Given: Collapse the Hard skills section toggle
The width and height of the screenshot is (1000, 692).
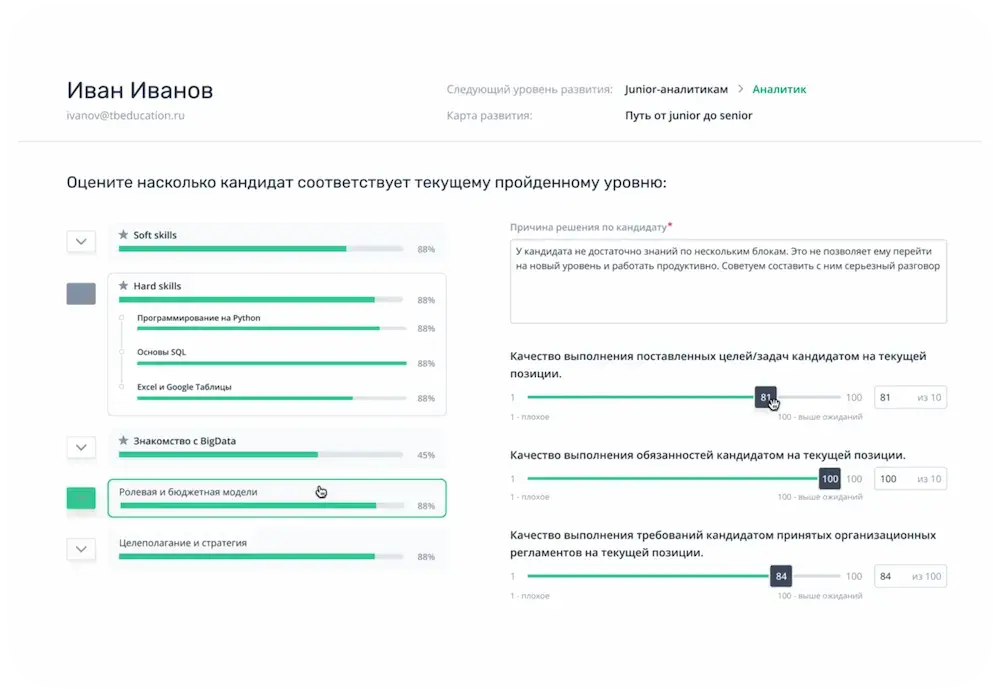Looking at the screenshot, I should [x=81, y=294].
